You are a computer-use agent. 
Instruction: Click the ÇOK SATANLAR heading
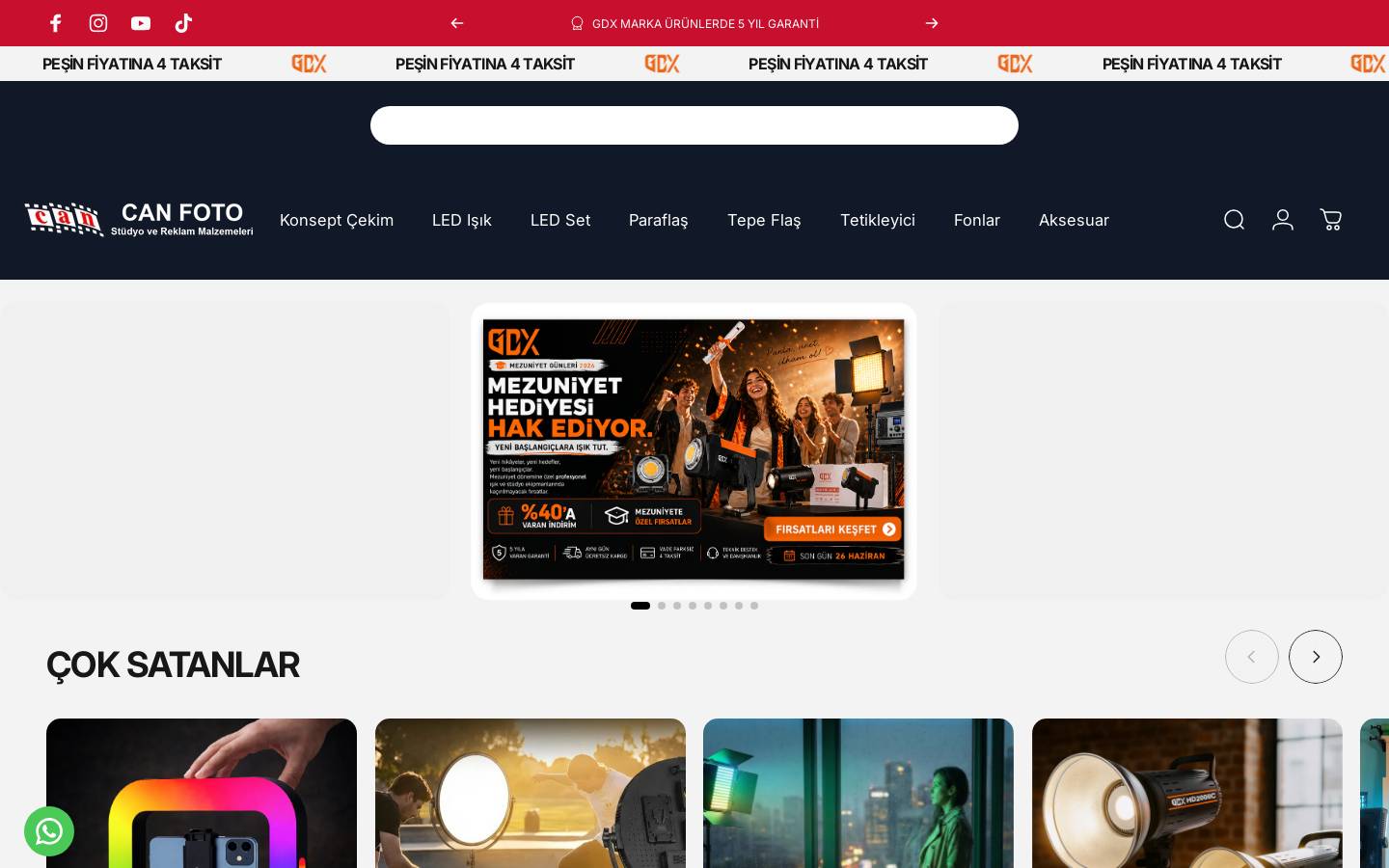[173, 665]
